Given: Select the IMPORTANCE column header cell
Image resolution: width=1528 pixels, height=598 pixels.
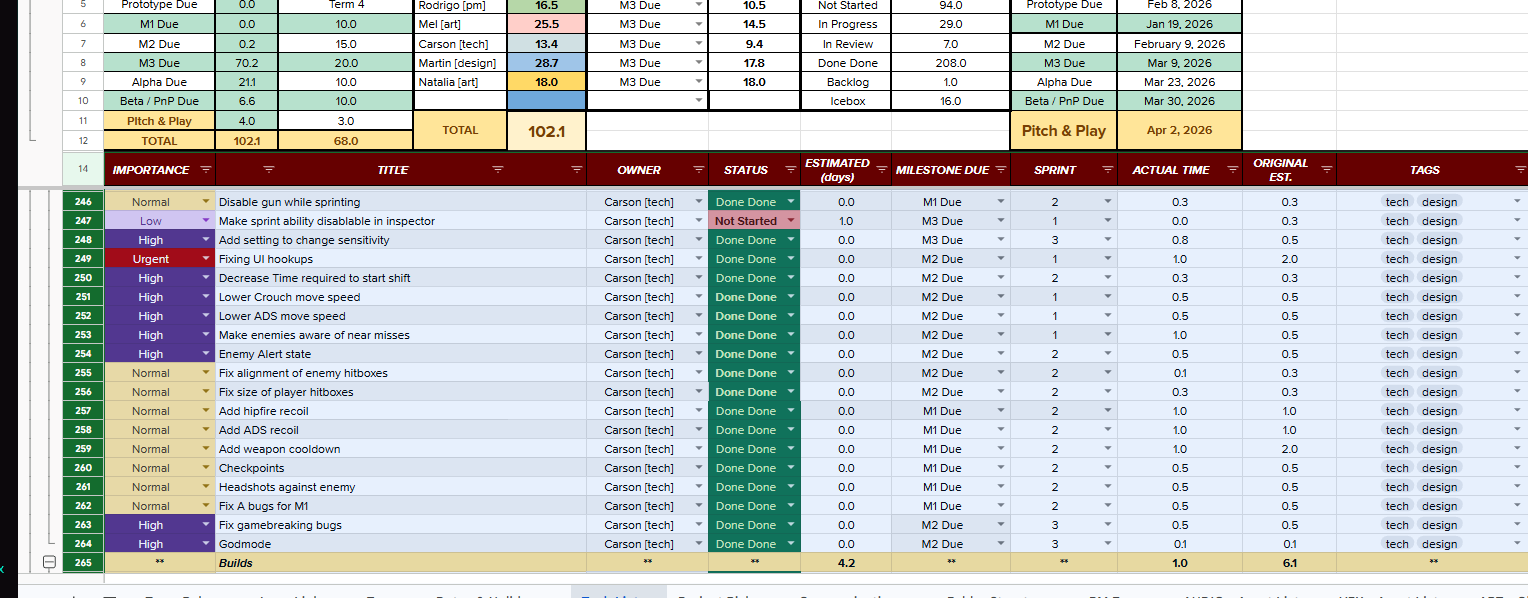Looking at the screenshot, I should tap(159, 170).
